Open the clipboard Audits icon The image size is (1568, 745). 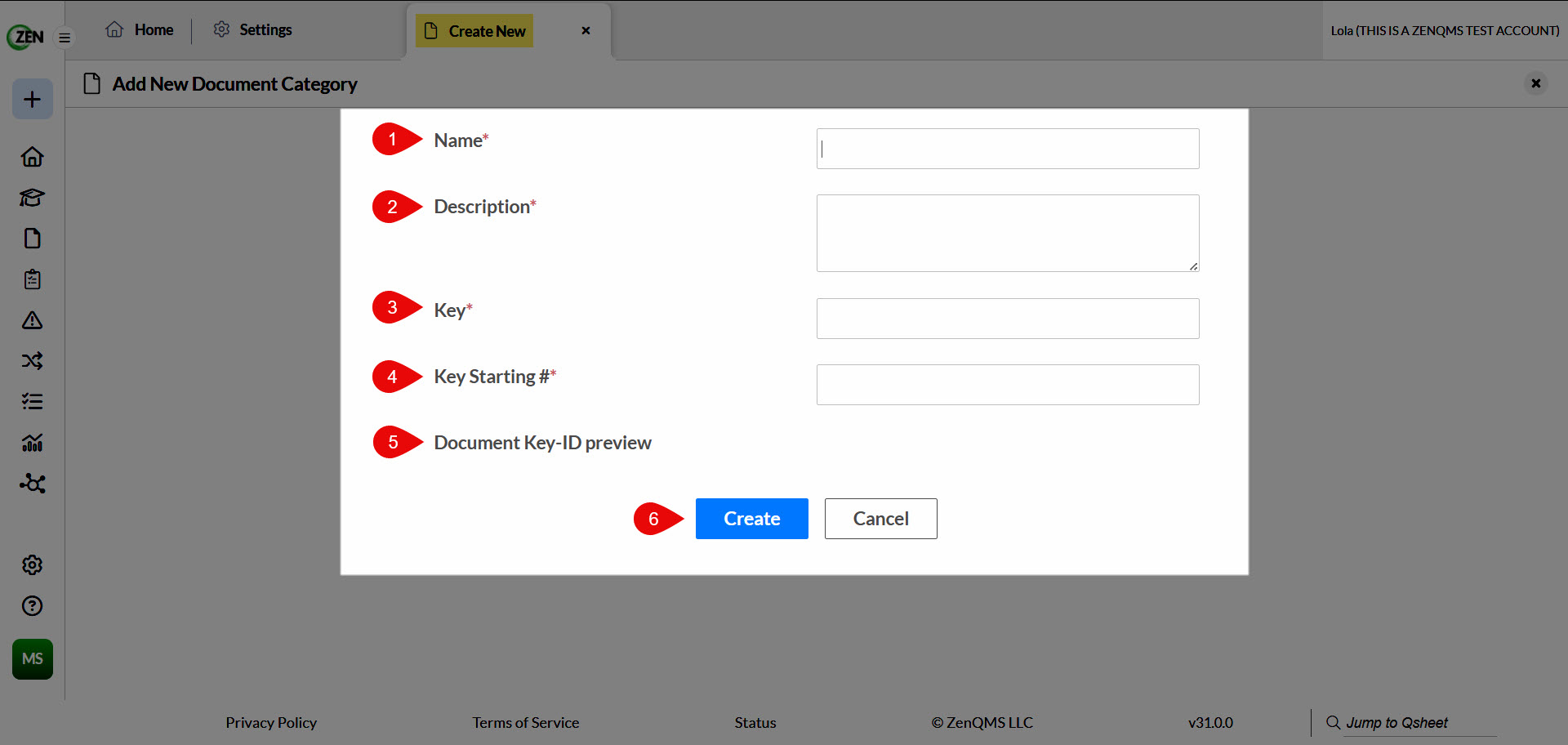tap(33, 279)
